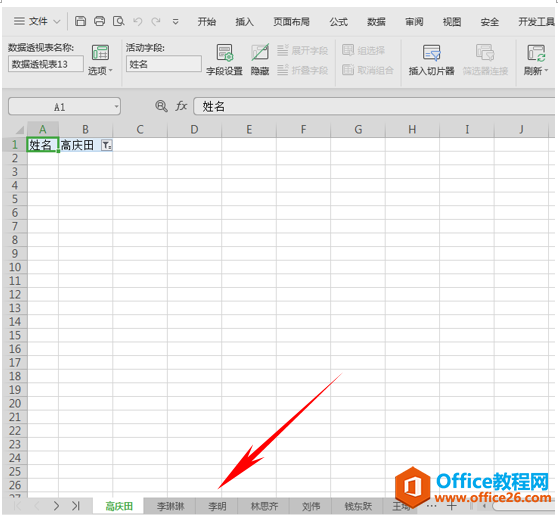The height and width of the screenshot is (515, 558).
Task: Select column B header
Action: point(85,130)
